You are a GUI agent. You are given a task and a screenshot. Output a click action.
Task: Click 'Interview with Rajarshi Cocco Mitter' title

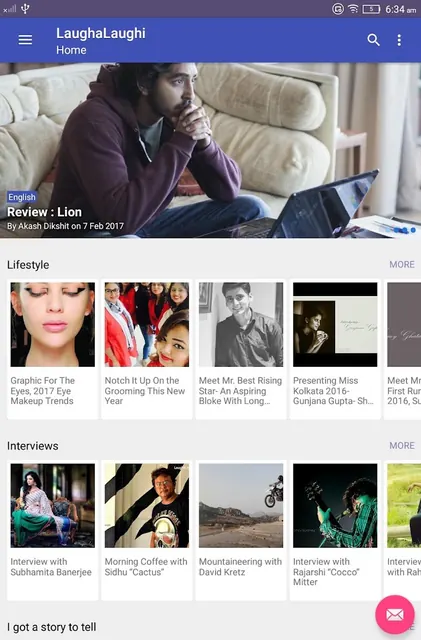click(x=326, y=571)
